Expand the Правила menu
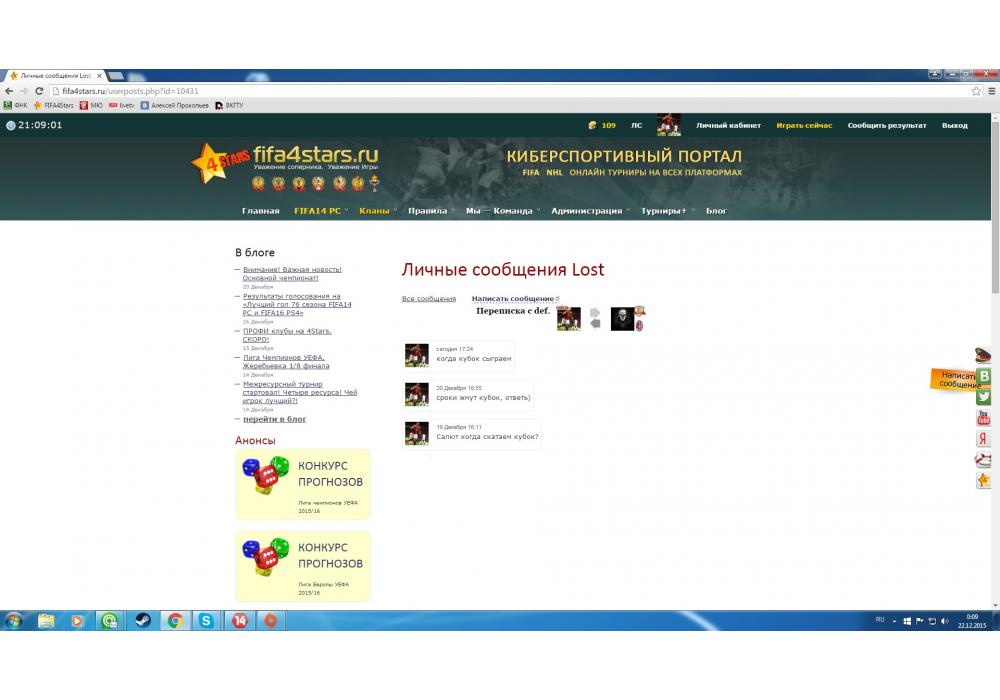This screenshot has width=1000, height=700. (x=427, y=211)
